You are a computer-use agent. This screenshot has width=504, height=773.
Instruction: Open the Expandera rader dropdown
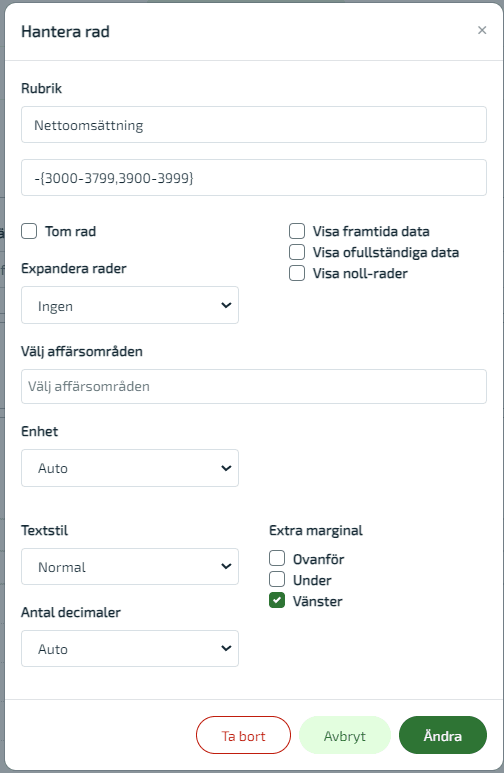130,305
